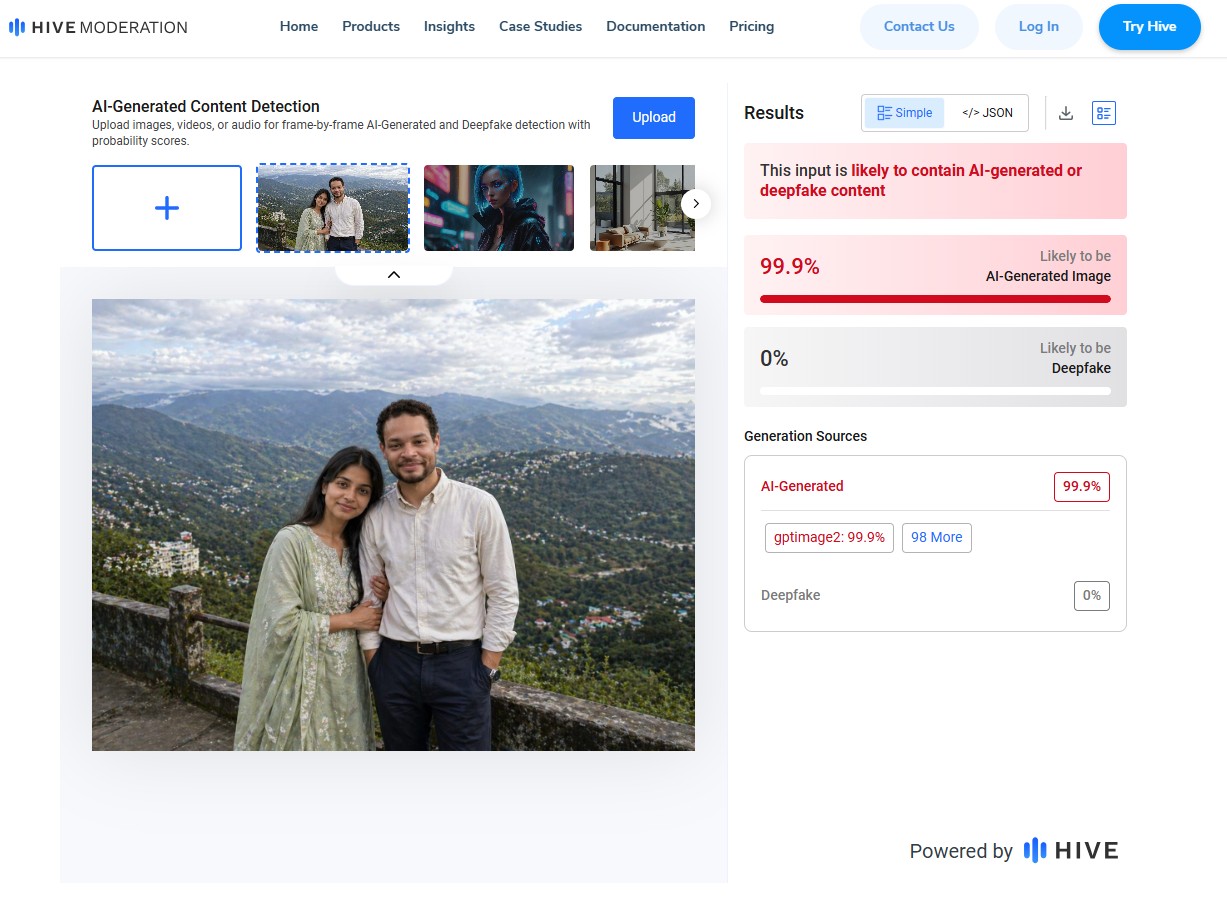Download the detection results
This screenshot has height=900, width=1227.
[x=1066, y=113]
